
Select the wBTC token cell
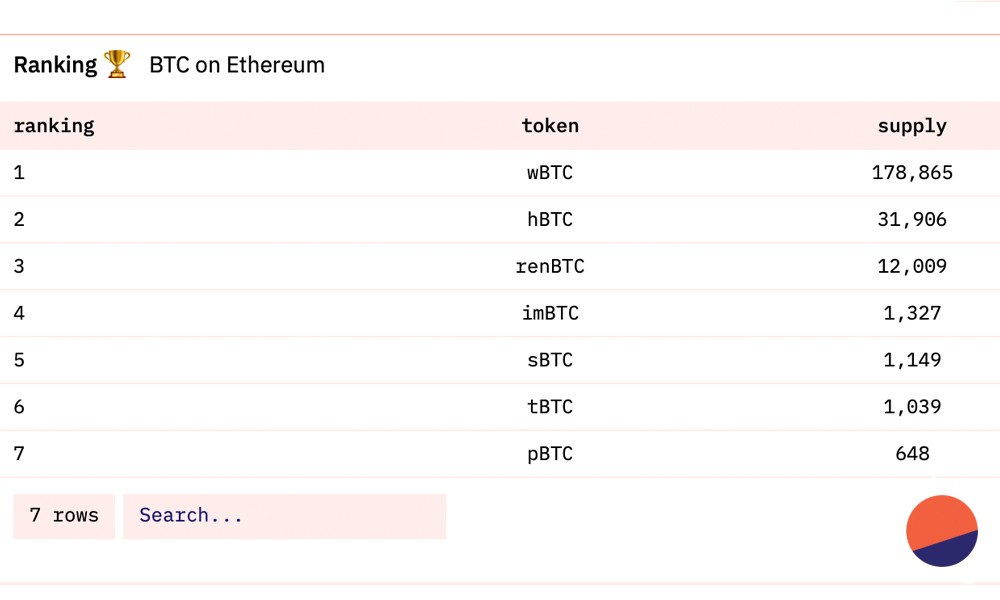coord(550,173)
